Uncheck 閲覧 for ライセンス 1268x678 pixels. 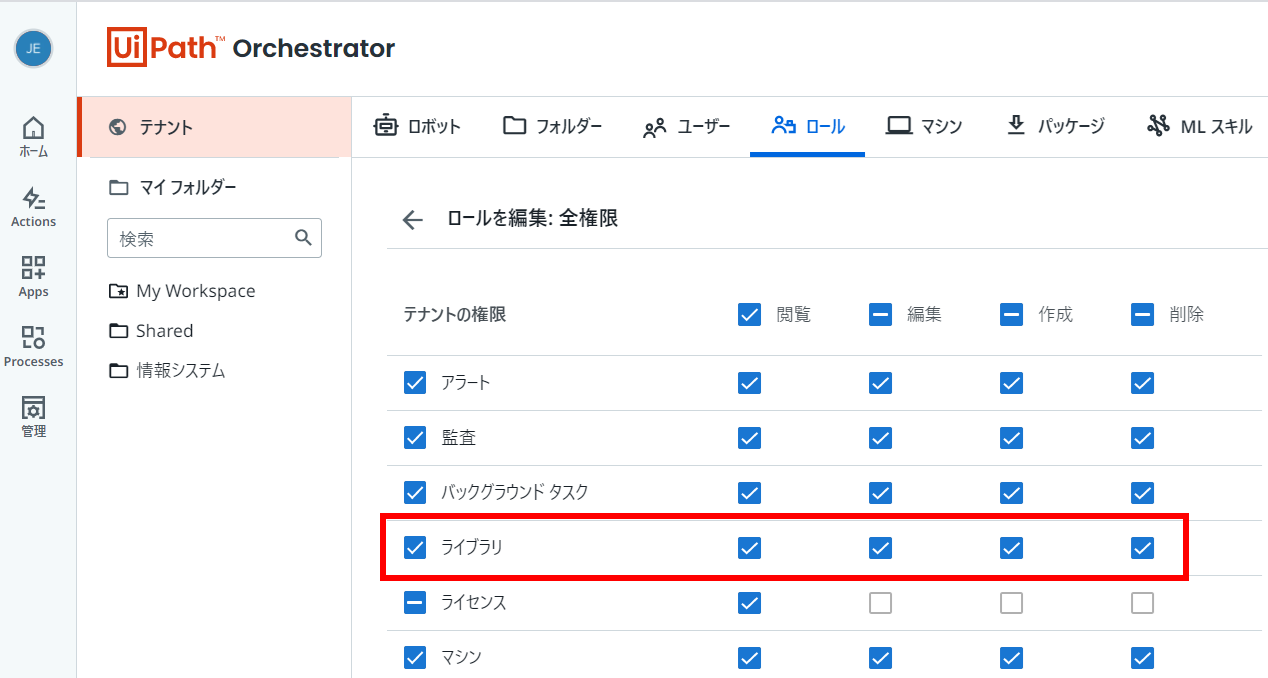749,603
